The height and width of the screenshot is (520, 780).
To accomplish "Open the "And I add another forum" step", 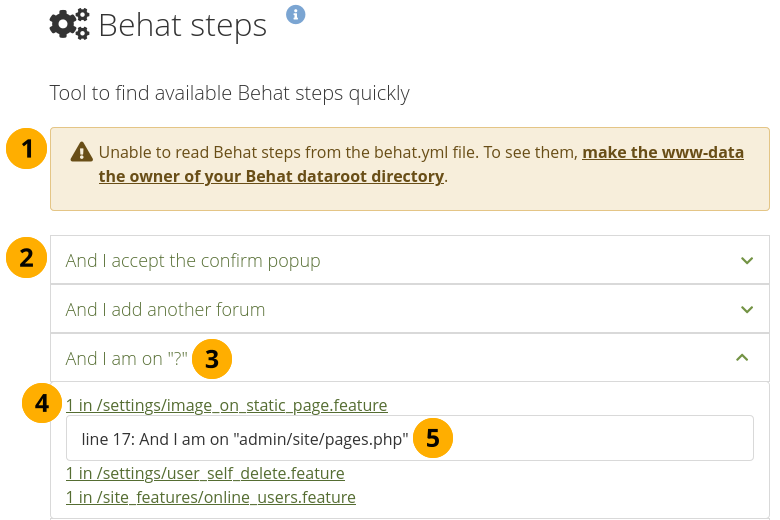I will coord(165,310).
